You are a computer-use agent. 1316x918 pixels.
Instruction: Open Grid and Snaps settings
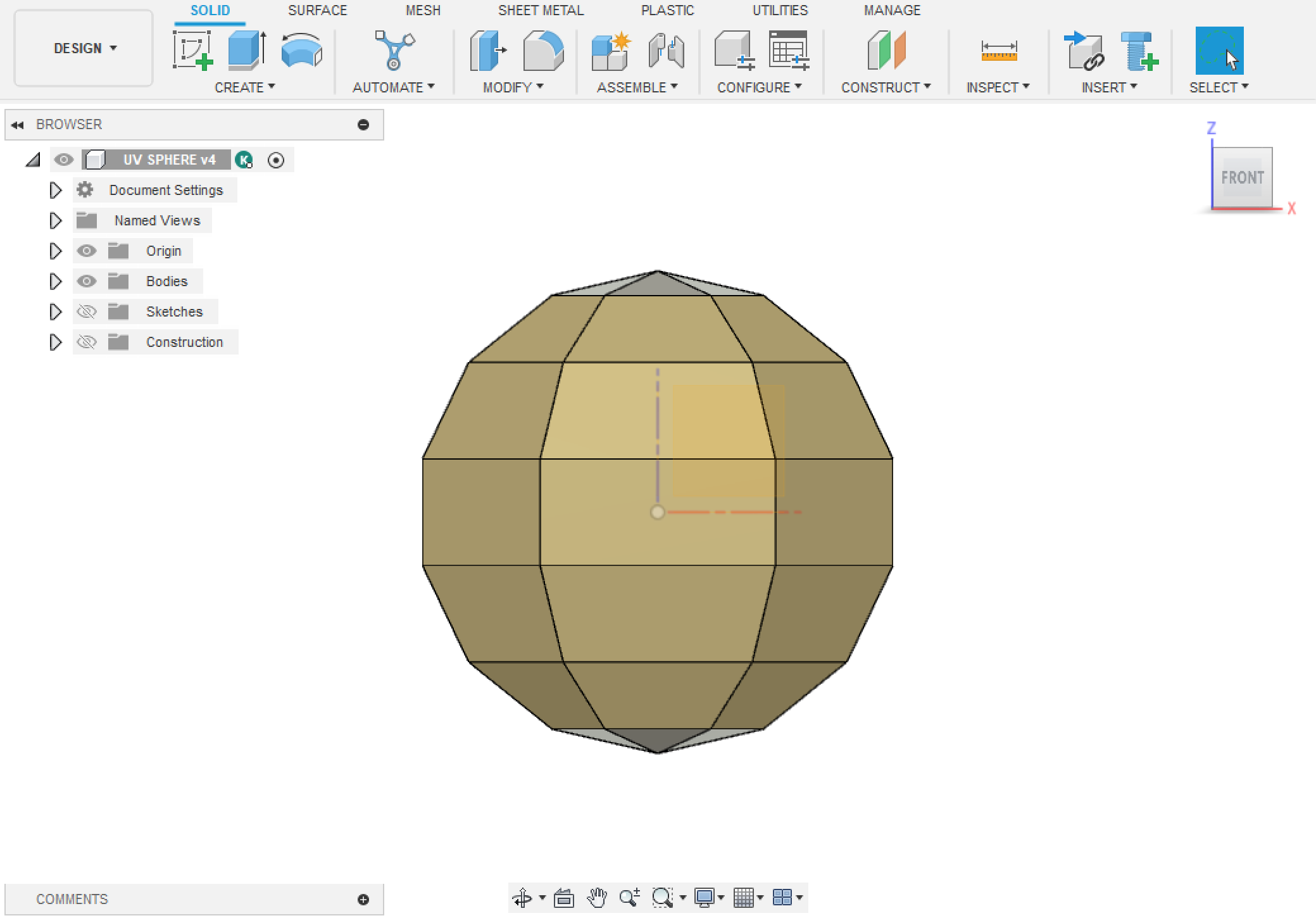tap(743, 898)
